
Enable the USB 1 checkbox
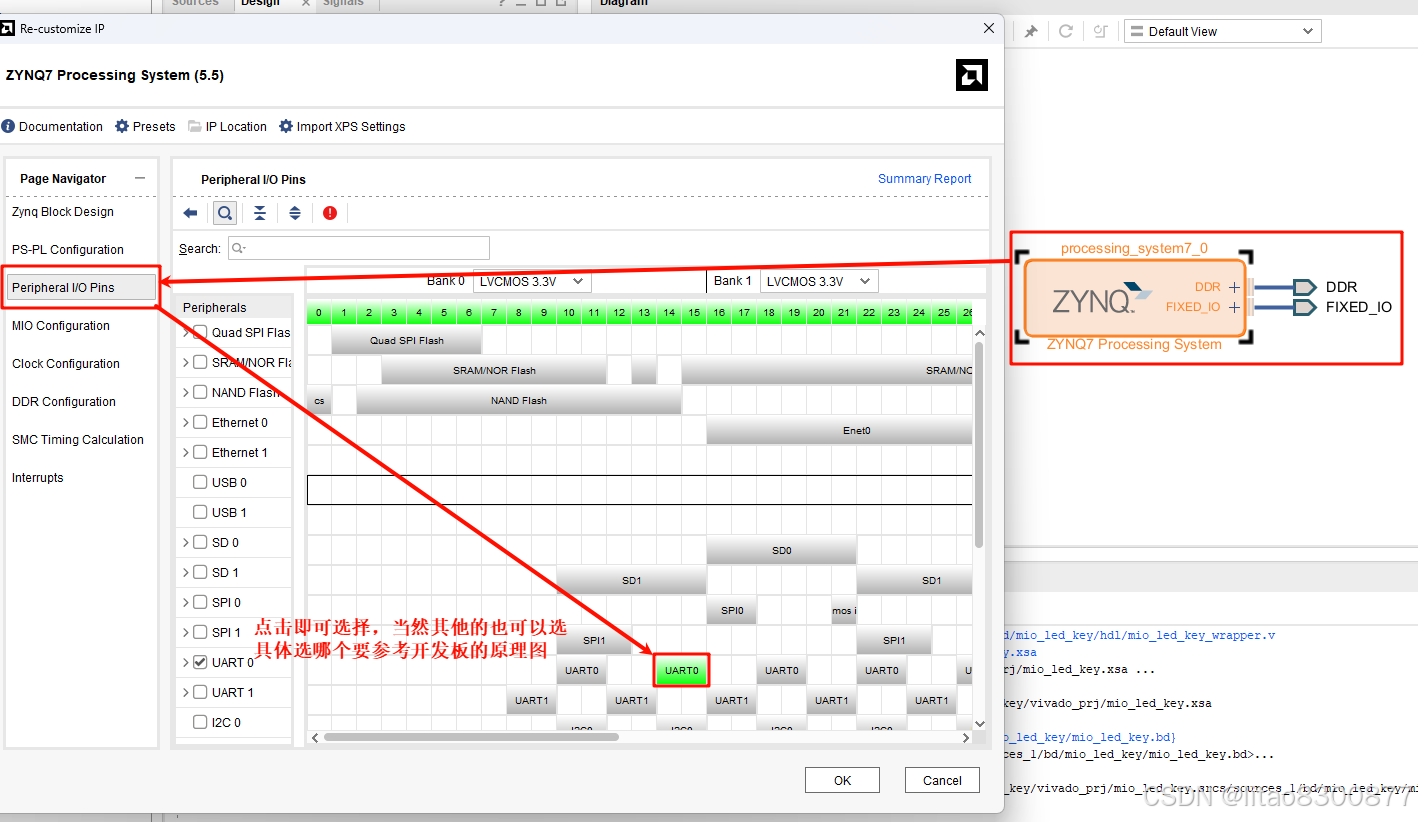200,512
